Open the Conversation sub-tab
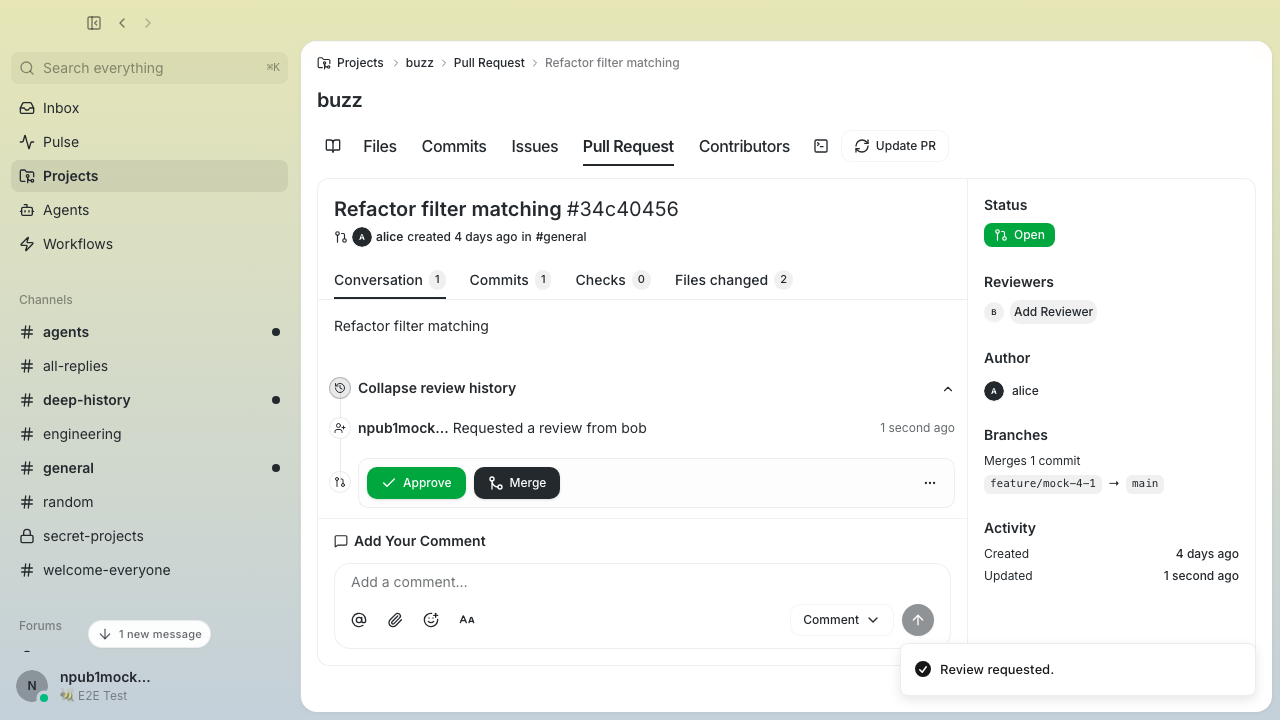 coord(390,280)
